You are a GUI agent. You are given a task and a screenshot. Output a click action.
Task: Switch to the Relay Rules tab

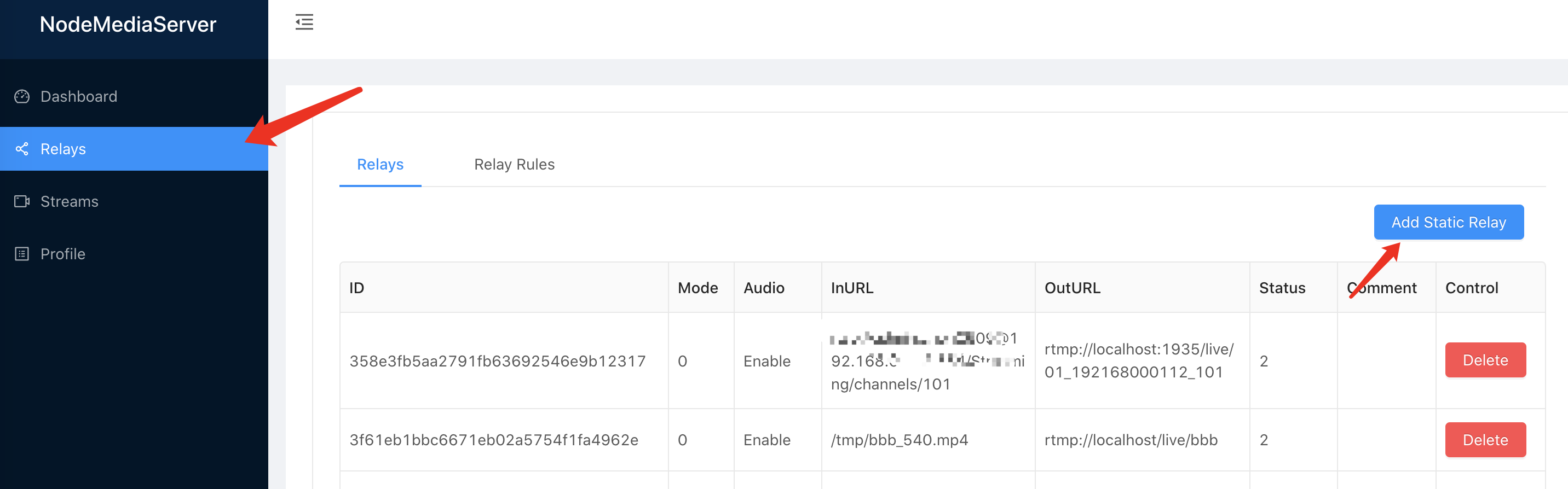pyautogui.click(x=514, y=164)
